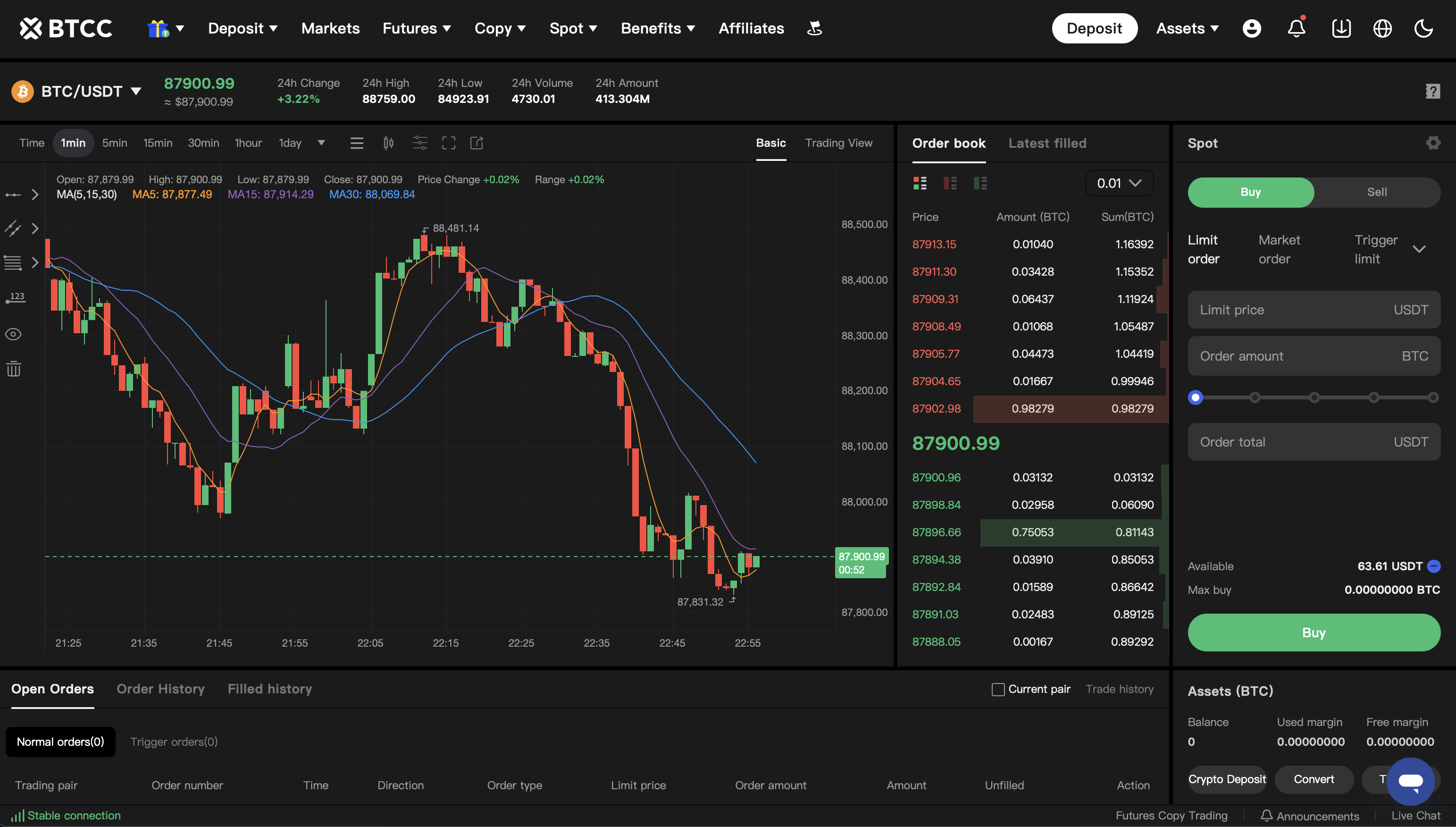Click the green Buy button

(1314, 632)
